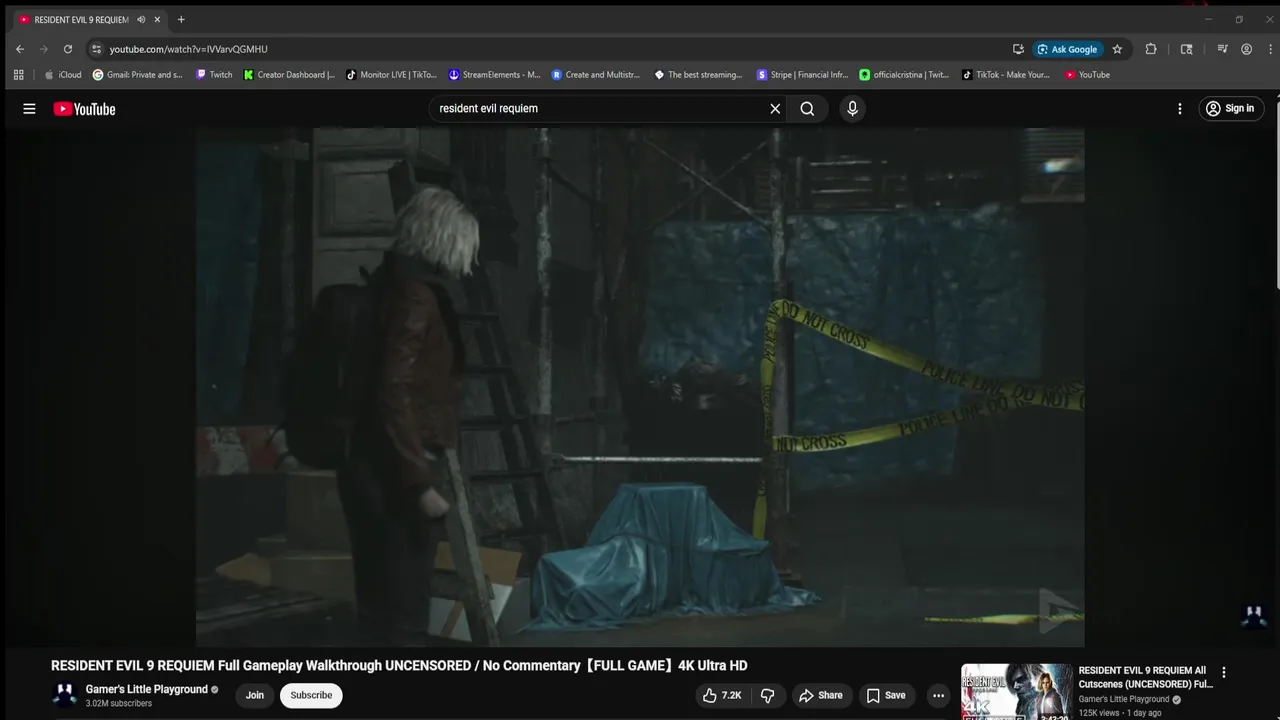Open options for the All Cutscenes recommendation

(1223, 673)
